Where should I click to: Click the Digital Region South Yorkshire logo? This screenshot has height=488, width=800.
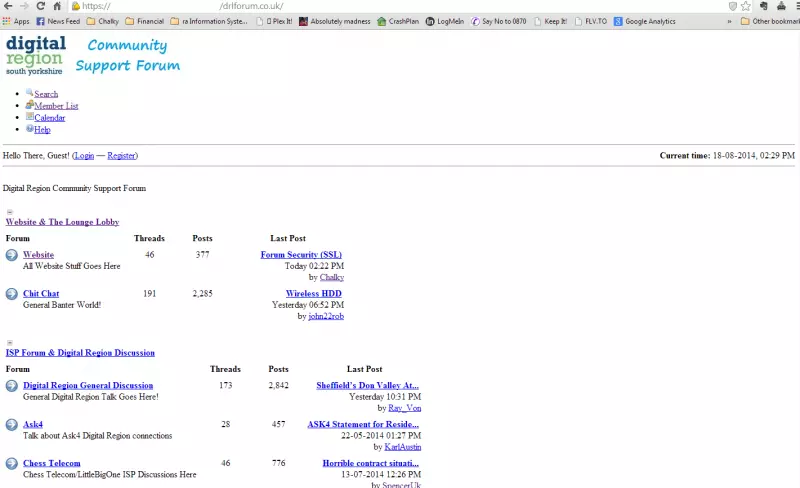(36, 55)
